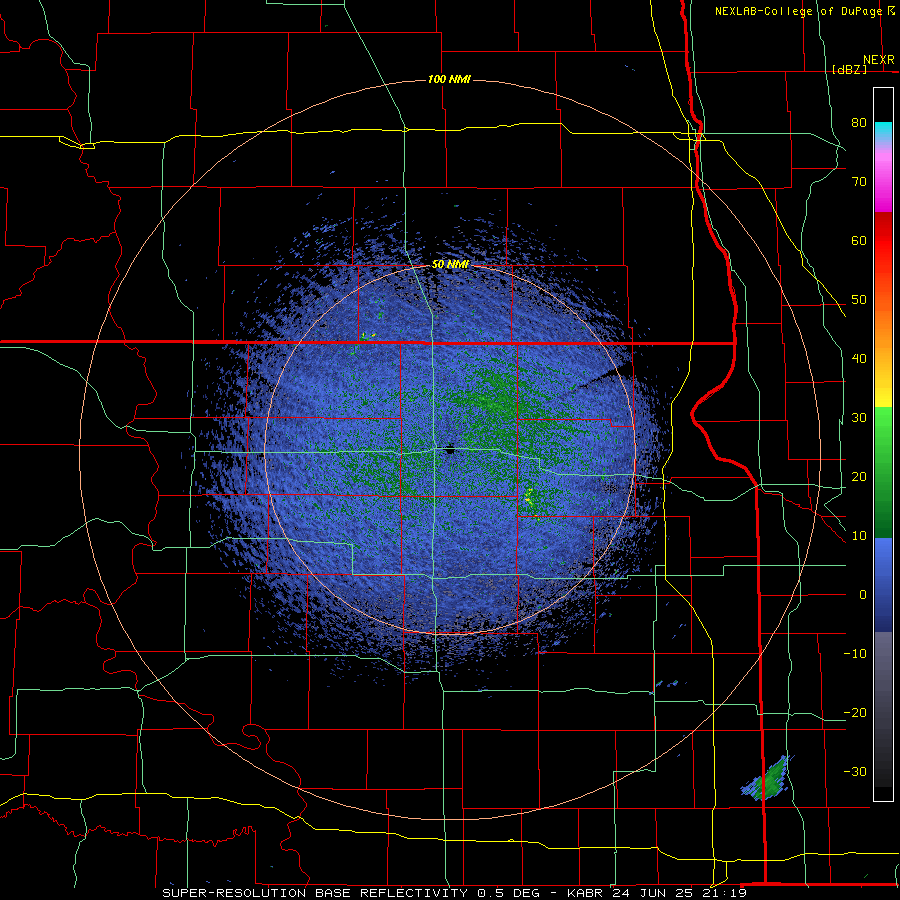Click the black radar site dot at the center
This screenshot has height=900, width=900.
click(450, 451)
